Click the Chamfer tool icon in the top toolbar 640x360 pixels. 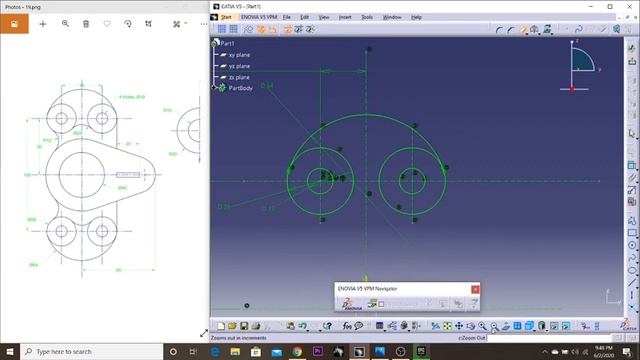pos(511,29)
